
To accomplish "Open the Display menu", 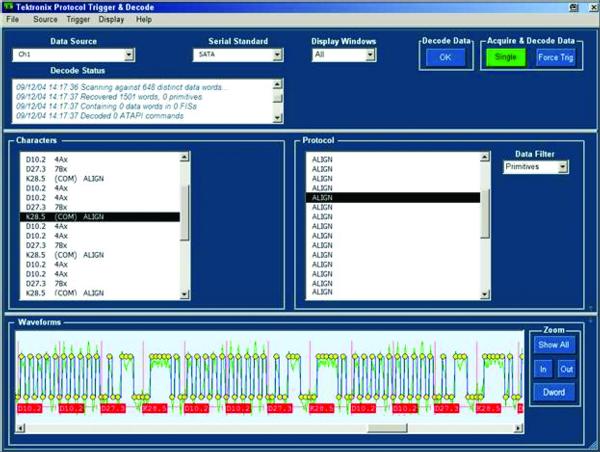I will [111, 20].
